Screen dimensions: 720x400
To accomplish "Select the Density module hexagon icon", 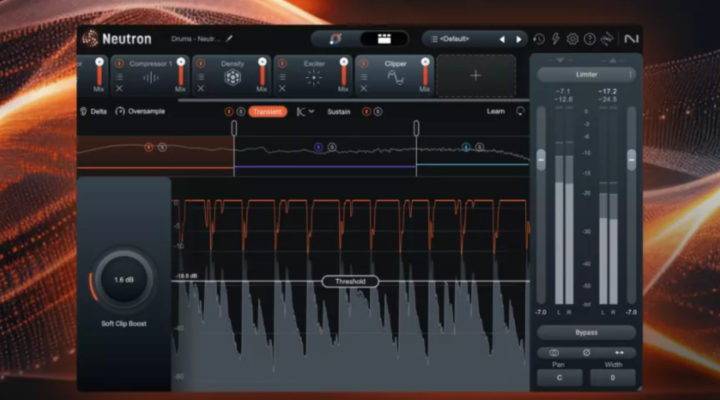I will click(x=232, y=78).
